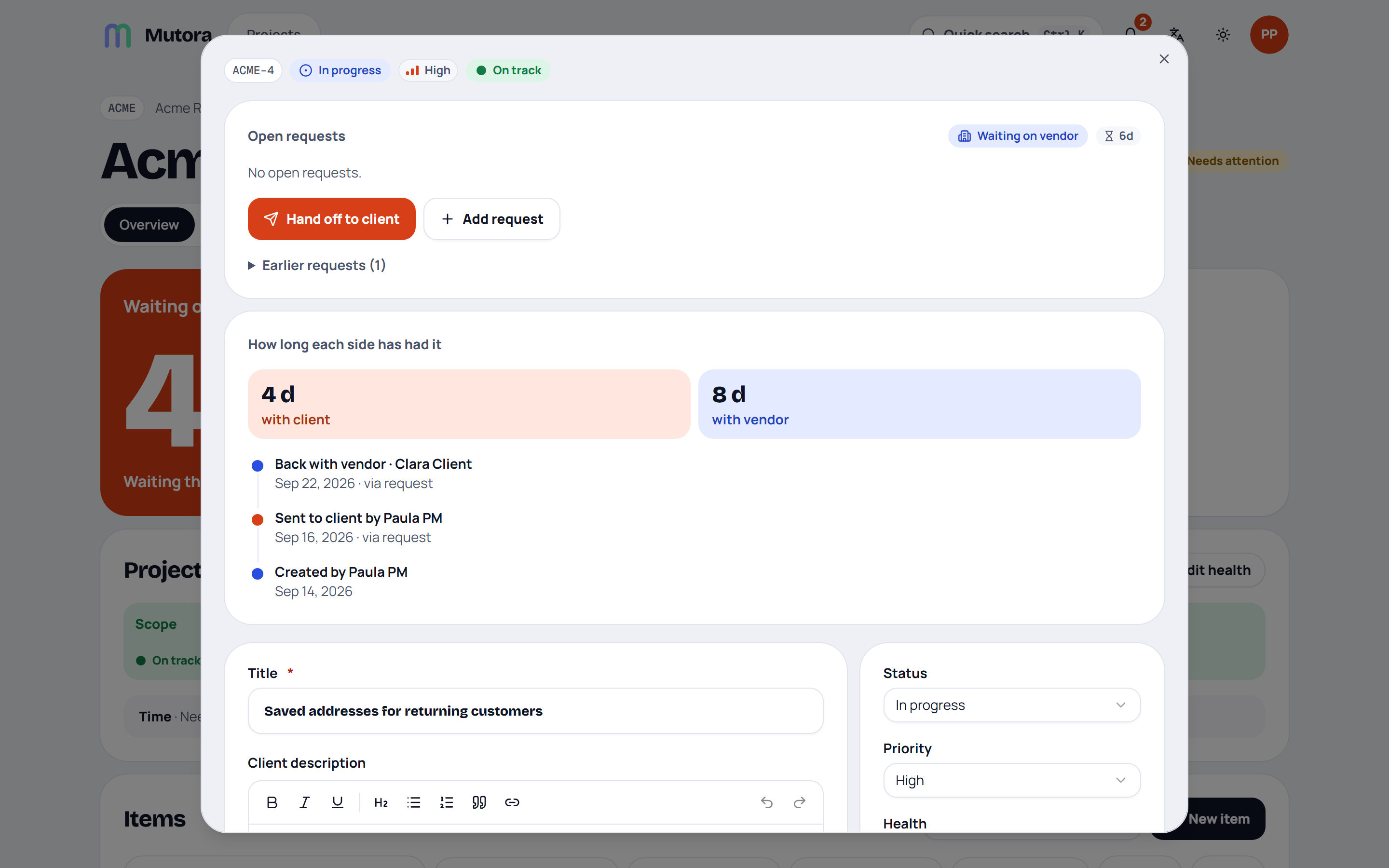Image resolution: width=1389 pixels, height=868 pixels.
Task: Redo edit in description editor
Action: 800,802
